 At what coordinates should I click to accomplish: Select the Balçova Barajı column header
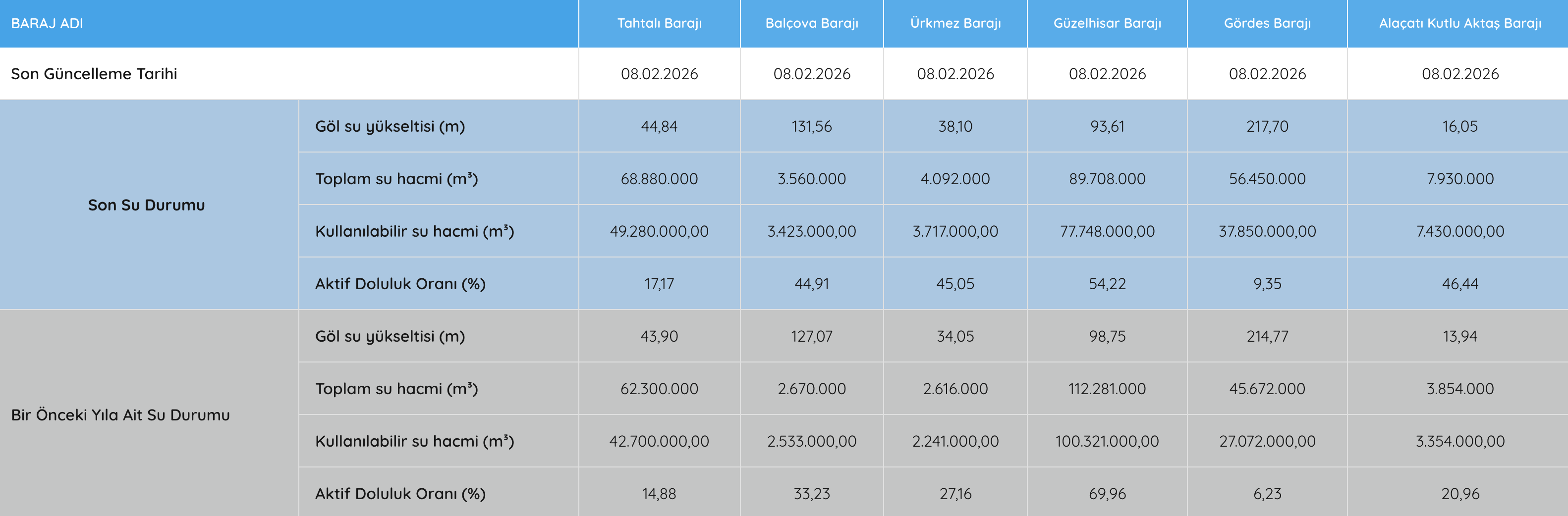pyautogui.click(x=811, y=23)
